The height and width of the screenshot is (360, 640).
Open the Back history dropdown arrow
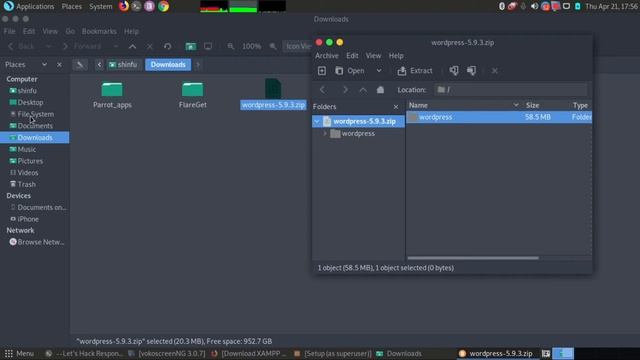[49, 47]
